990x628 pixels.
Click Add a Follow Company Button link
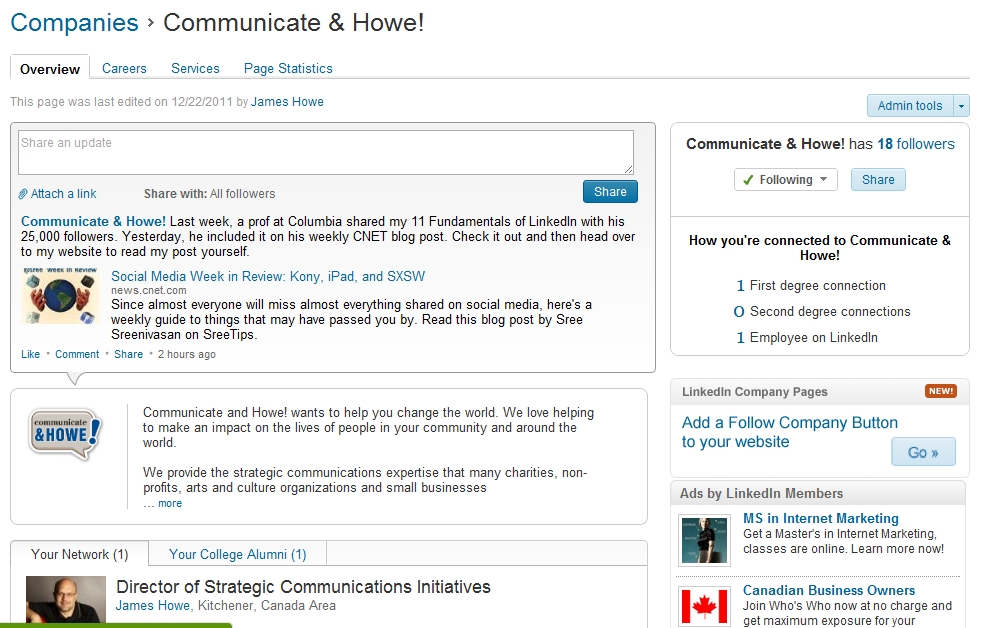(x=789, y=432)
